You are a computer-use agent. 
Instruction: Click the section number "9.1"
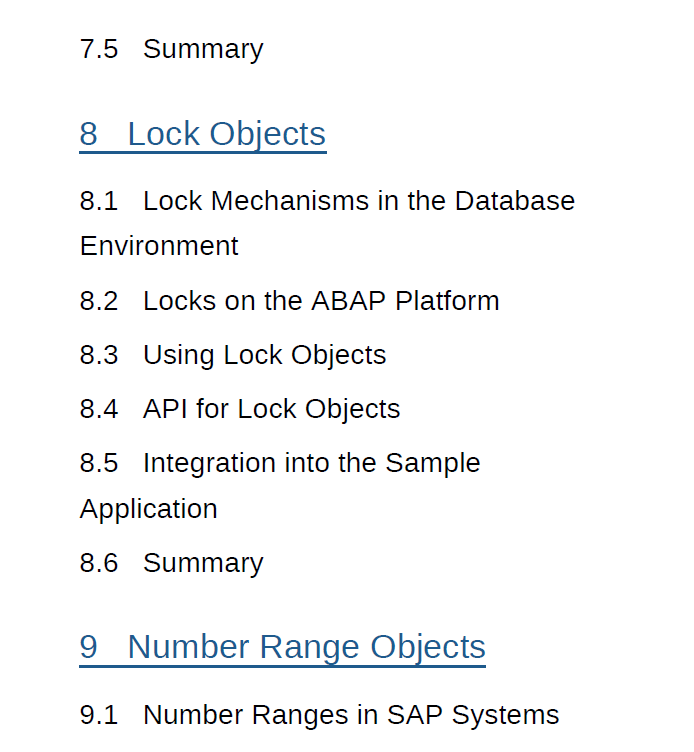pyautogui.click(x=99, y=715)
